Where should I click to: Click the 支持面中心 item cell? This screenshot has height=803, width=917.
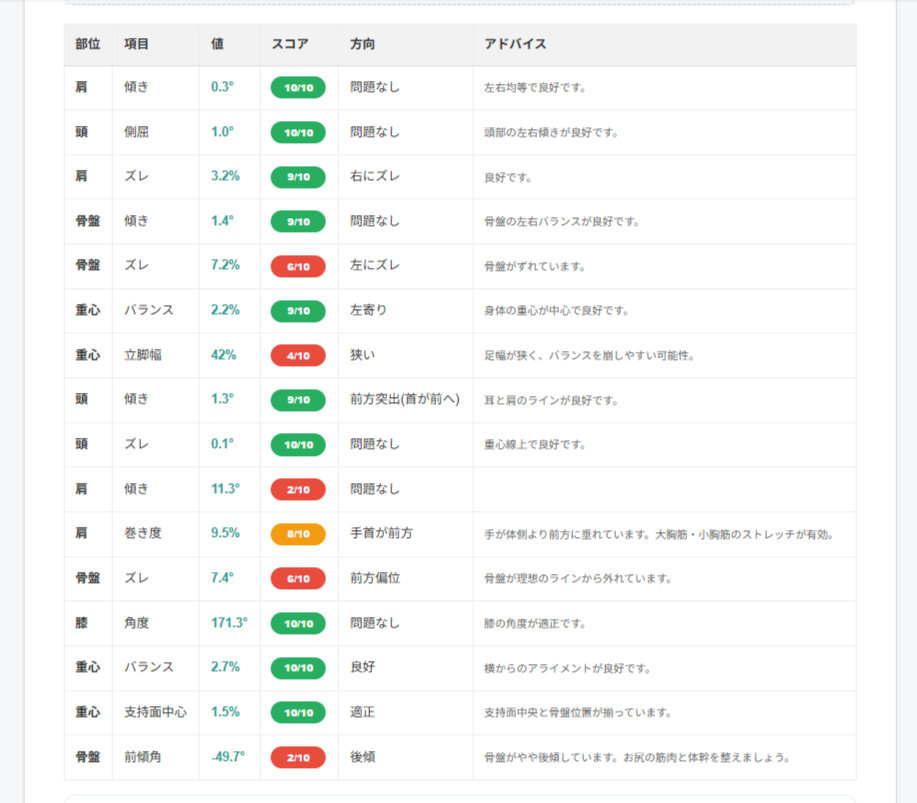[x=154, y=712]
